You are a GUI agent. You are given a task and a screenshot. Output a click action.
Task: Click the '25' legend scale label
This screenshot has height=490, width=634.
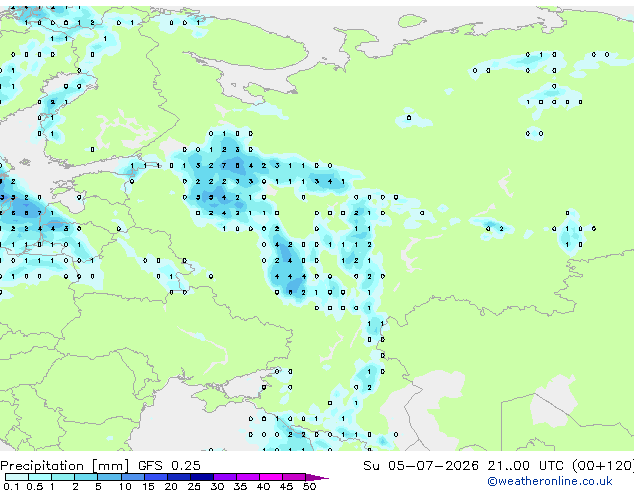pyautogui.click(x=194, y=486)
